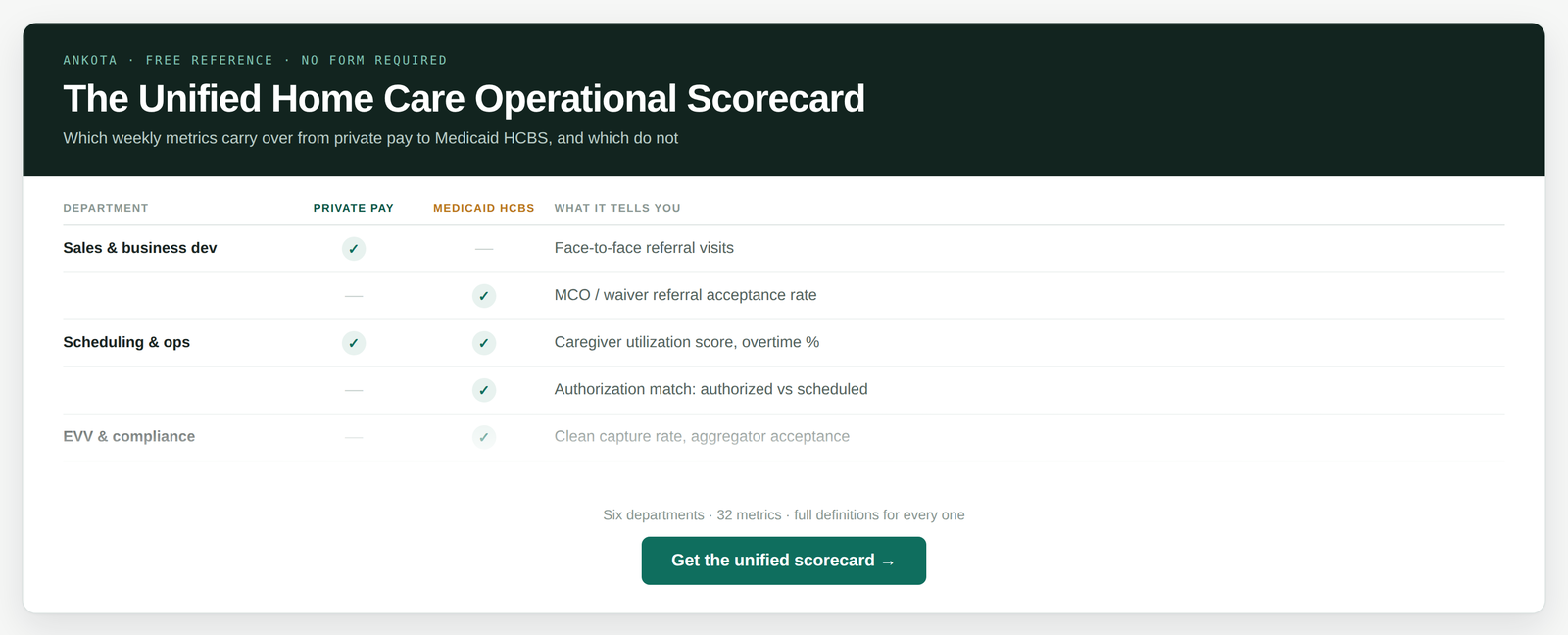
Task: Click the Medicaid HCBS dash in Face-to-face referral row
Action: click(484, 249)
